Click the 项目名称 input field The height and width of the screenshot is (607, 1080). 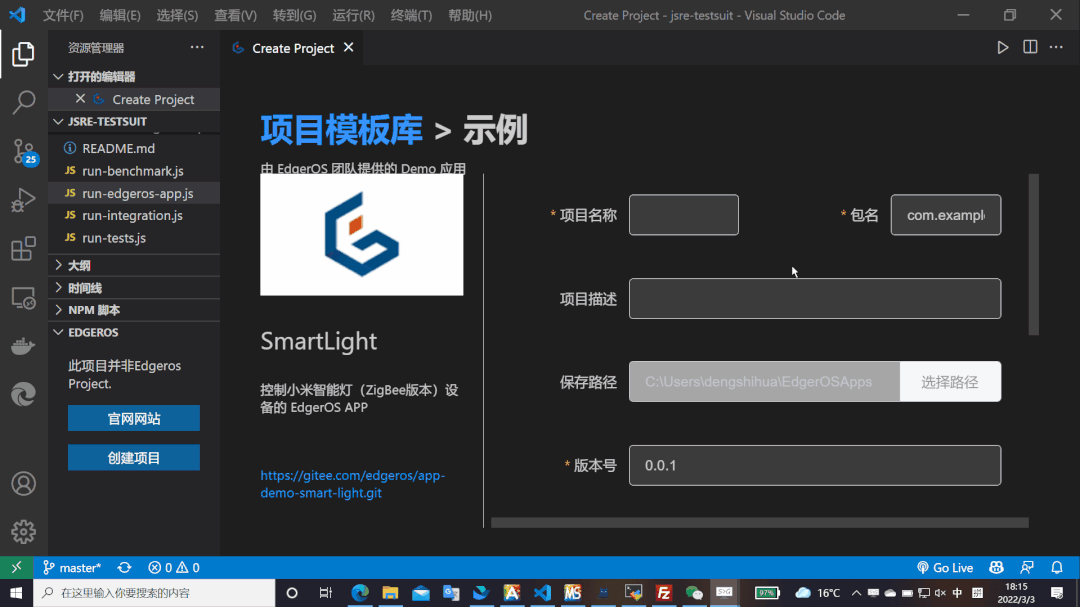tap(684, 214)
